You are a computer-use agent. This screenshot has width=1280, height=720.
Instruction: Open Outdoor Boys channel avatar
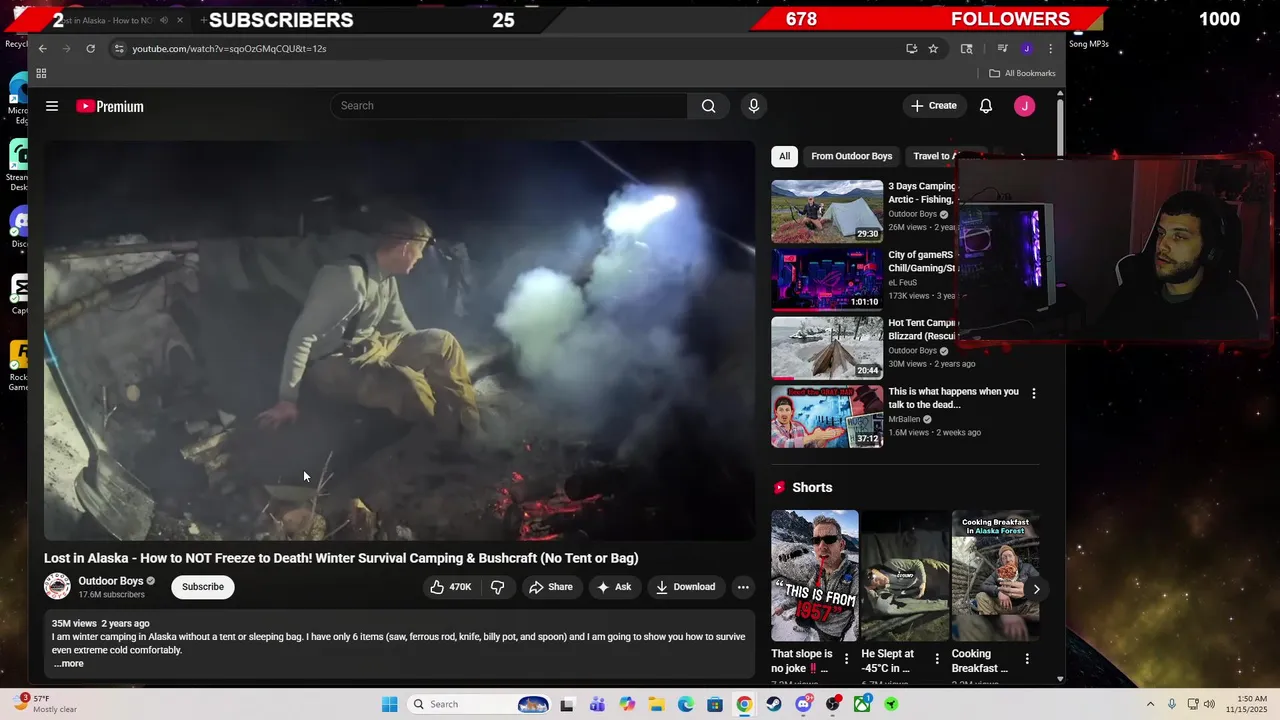pos(57,586)
